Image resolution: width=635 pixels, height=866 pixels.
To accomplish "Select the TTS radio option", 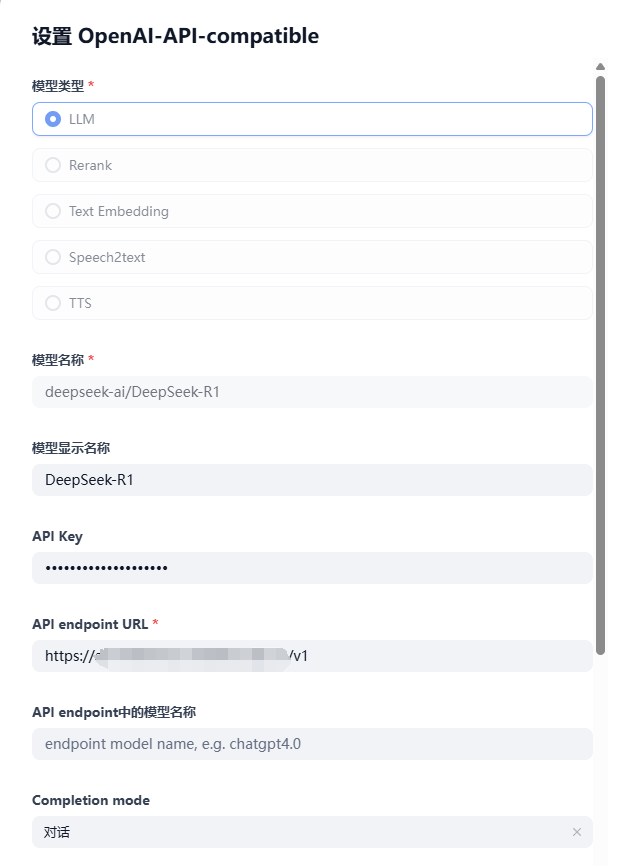I will coord(53,303).
